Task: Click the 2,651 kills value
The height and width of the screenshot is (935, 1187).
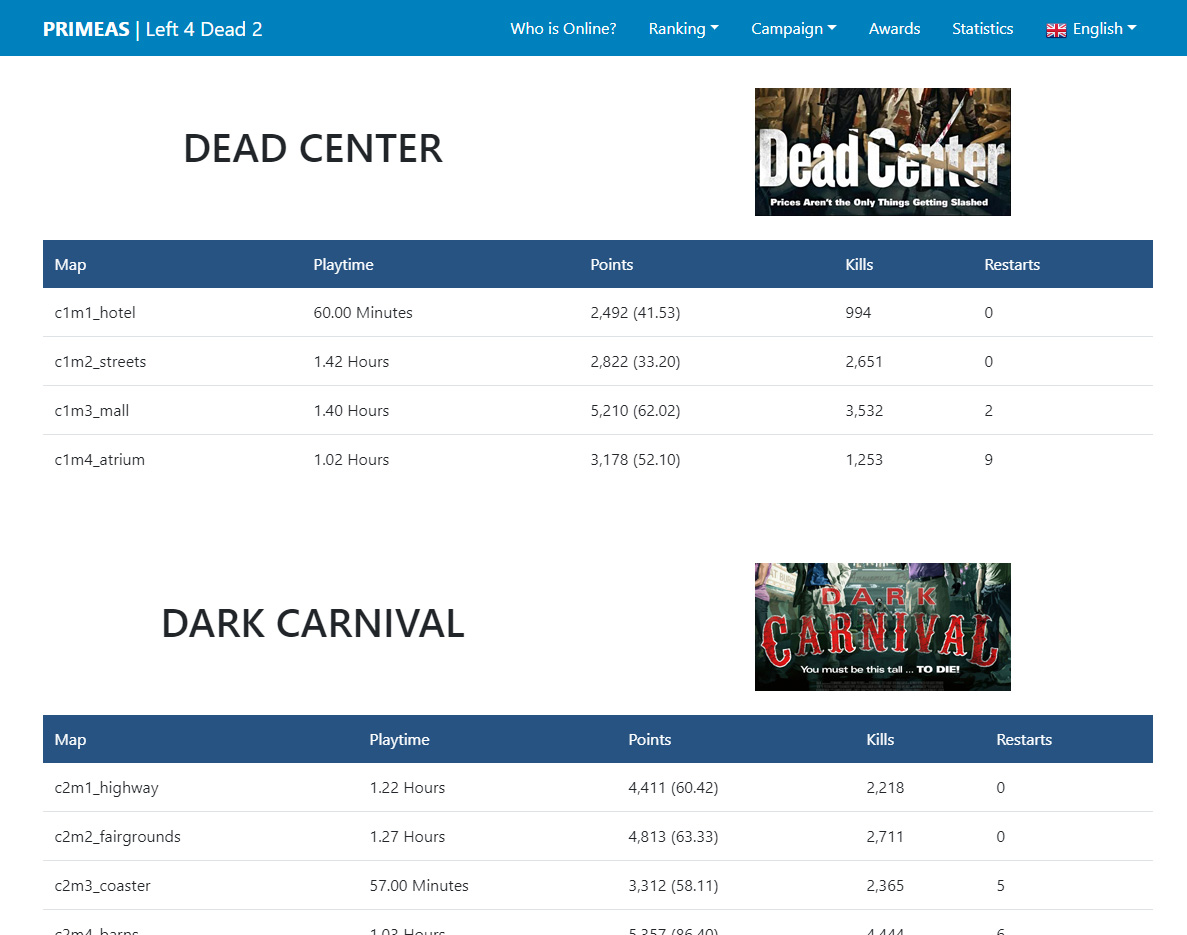Action: 864,362
